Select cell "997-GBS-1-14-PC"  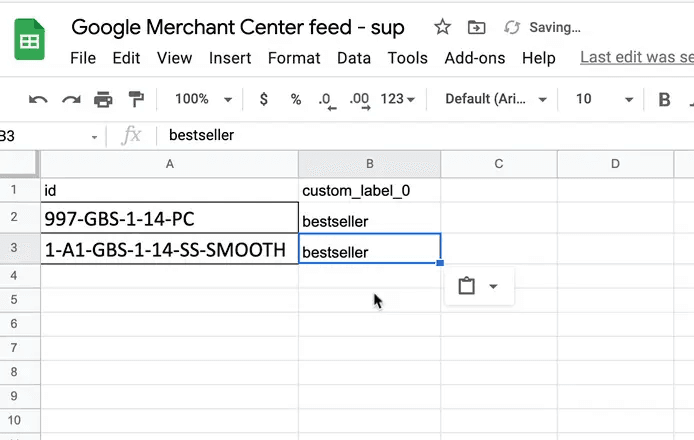(x=170, y=218)
